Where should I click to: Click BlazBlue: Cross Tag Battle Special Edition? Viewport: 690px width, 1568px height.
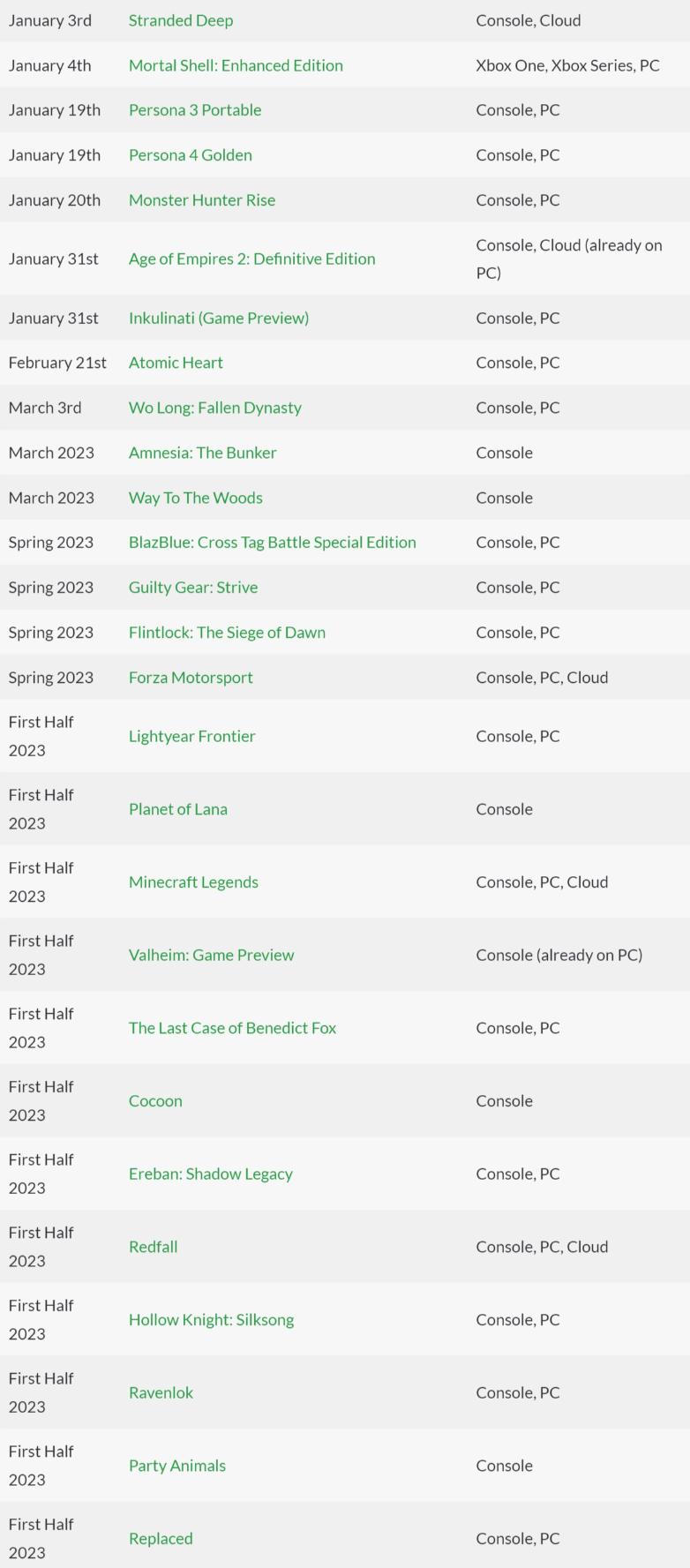point(273,543)
